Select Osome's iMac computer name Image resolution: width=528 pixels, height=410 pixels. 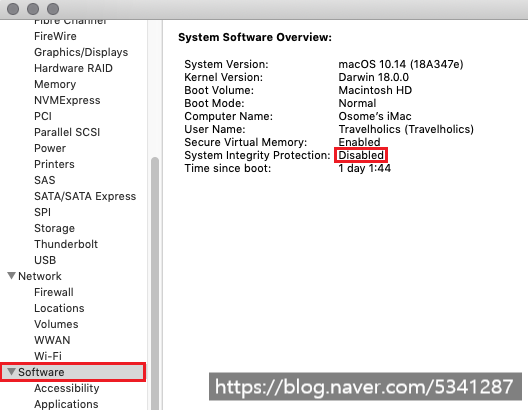tap(375, 116)
